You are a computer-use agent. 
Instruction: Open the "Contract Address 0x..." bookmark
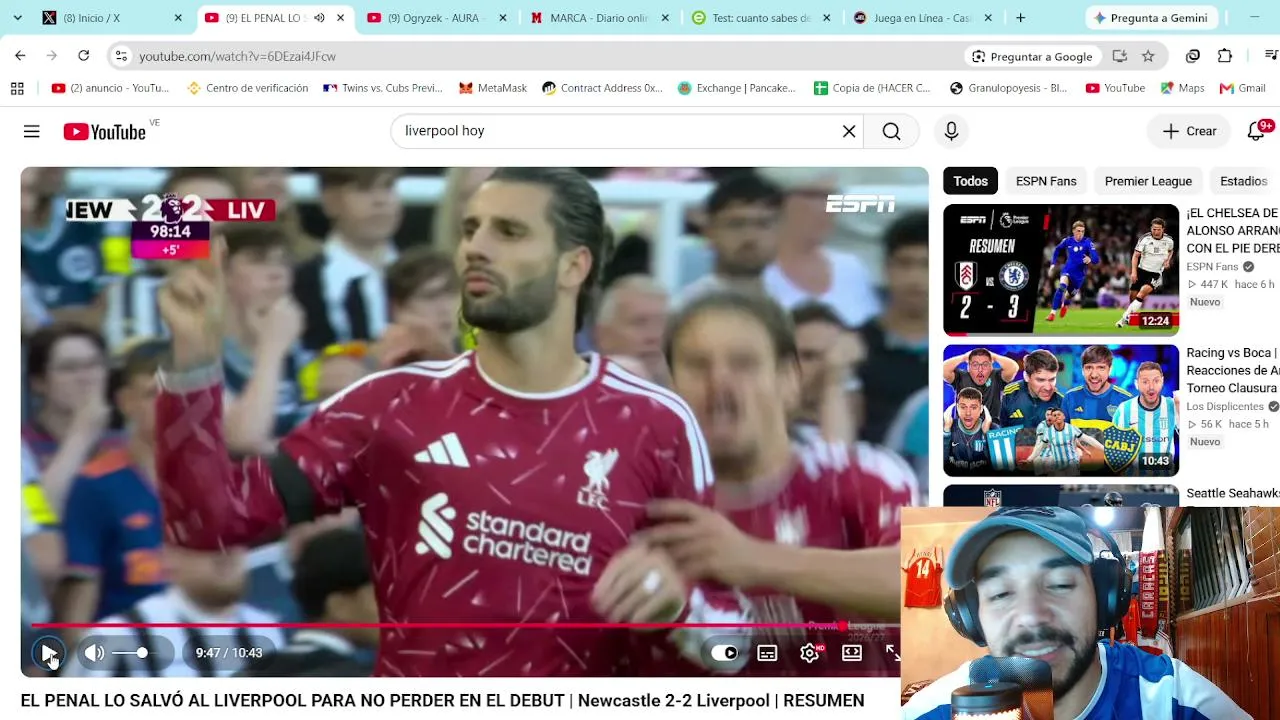(x=602, y=88)
